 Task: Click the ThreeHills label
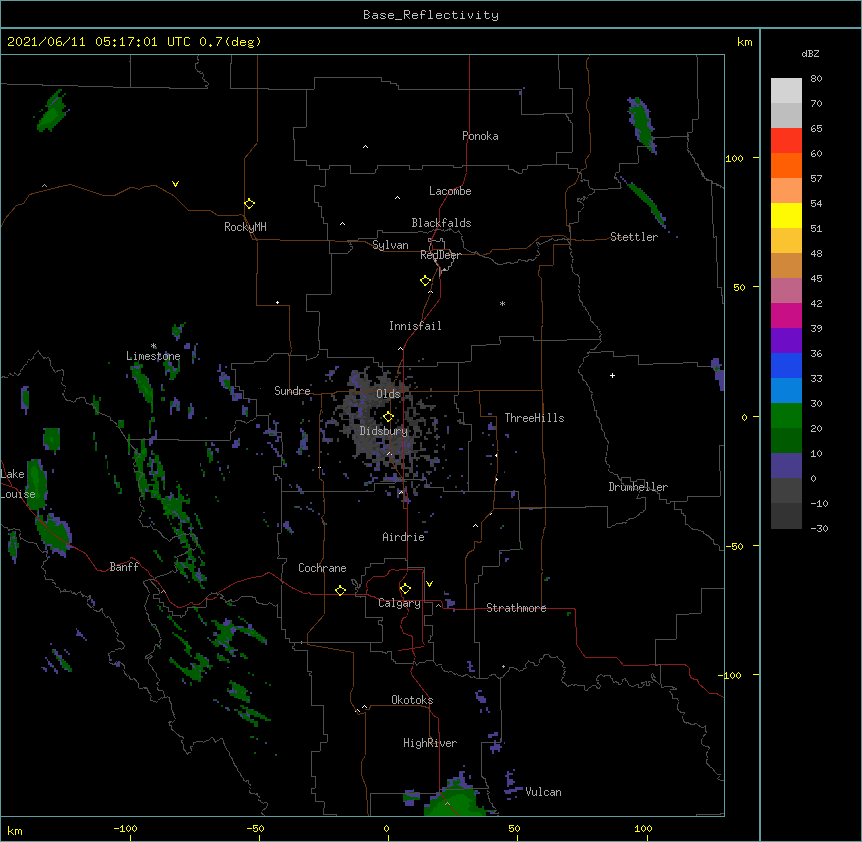[534, 418]
